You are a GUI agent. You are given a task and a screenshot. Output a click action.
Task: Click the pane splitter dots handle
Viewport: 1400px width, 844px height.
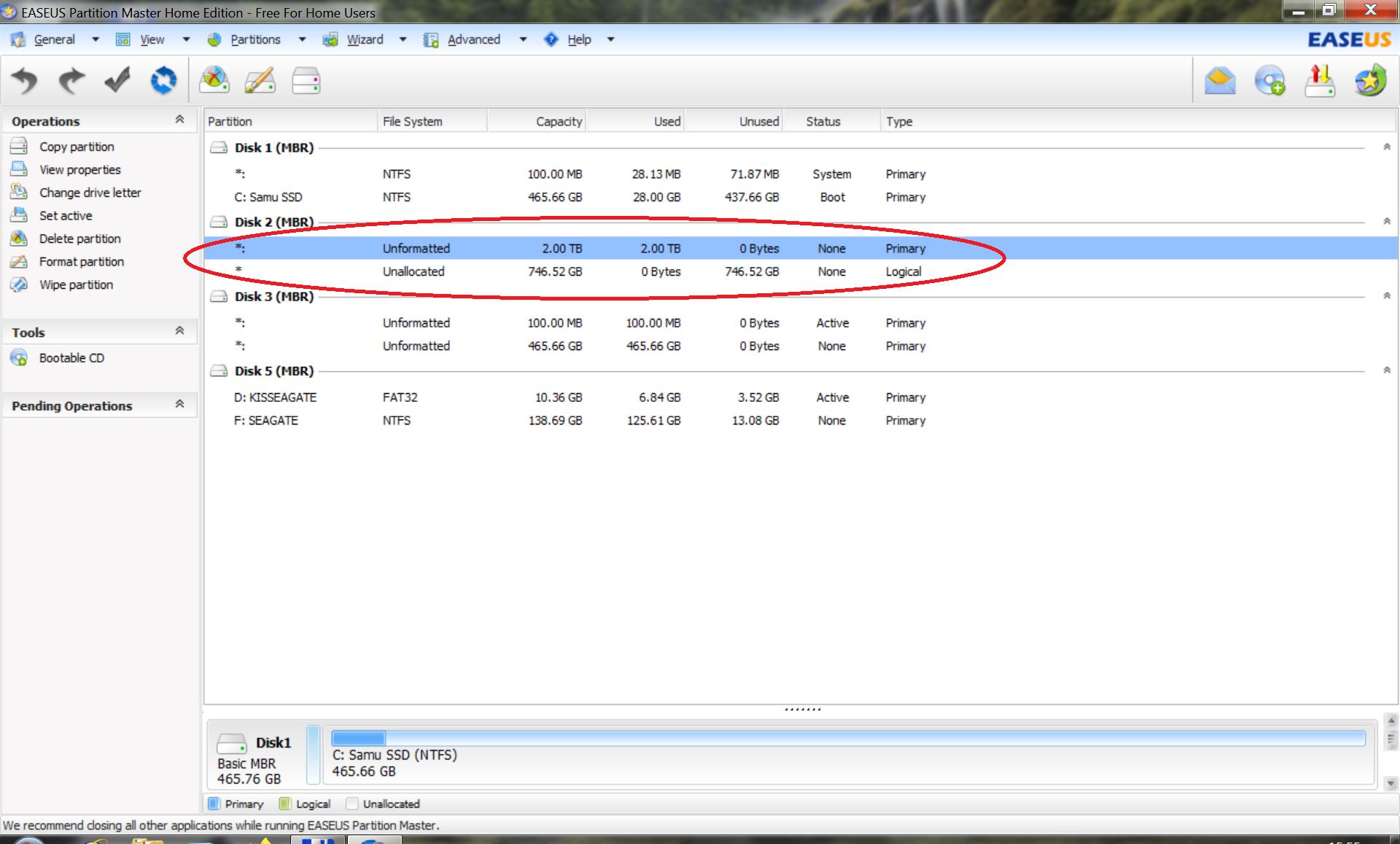[802, 708]
